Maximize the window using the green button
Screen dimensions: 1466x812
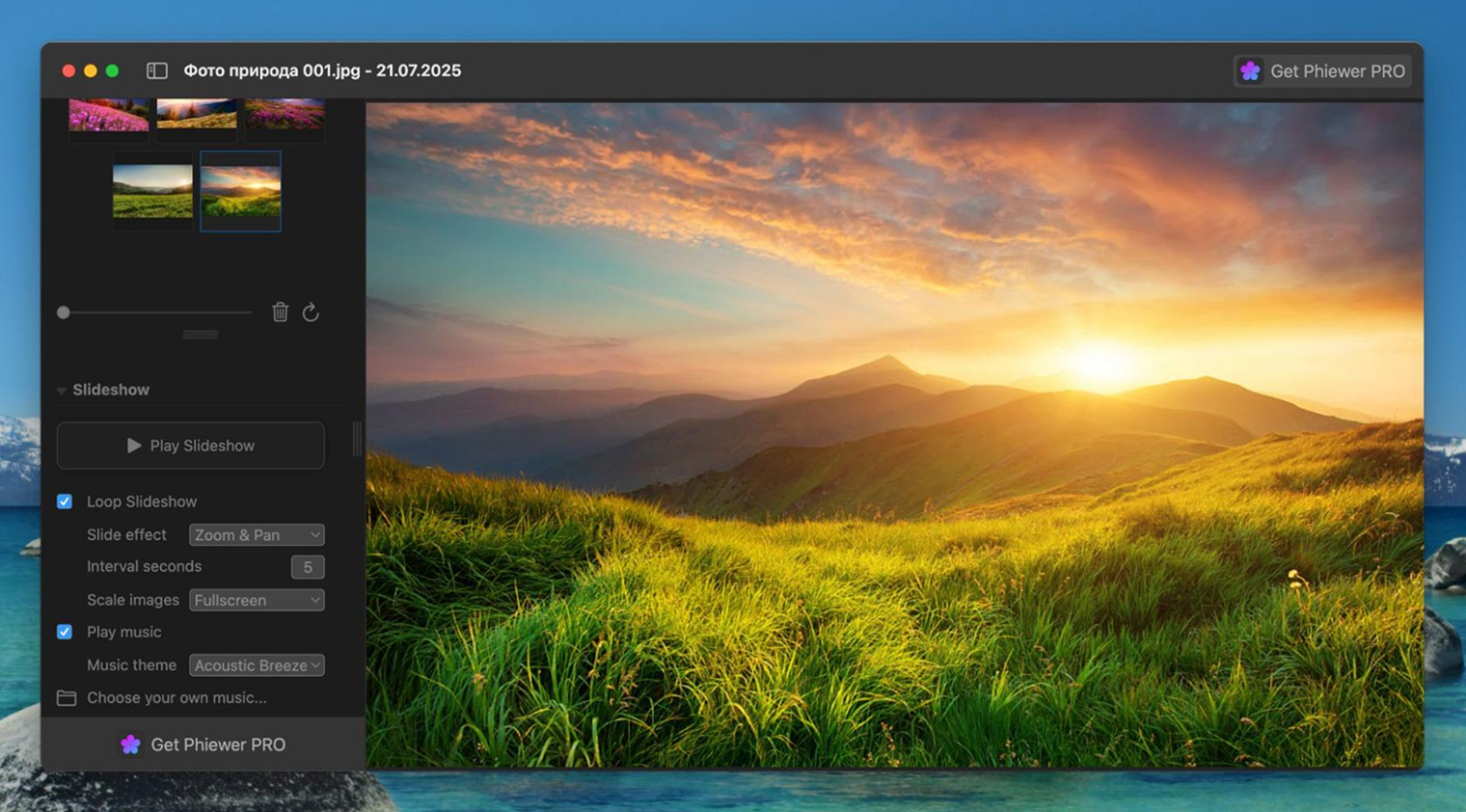tap(112, 70)
